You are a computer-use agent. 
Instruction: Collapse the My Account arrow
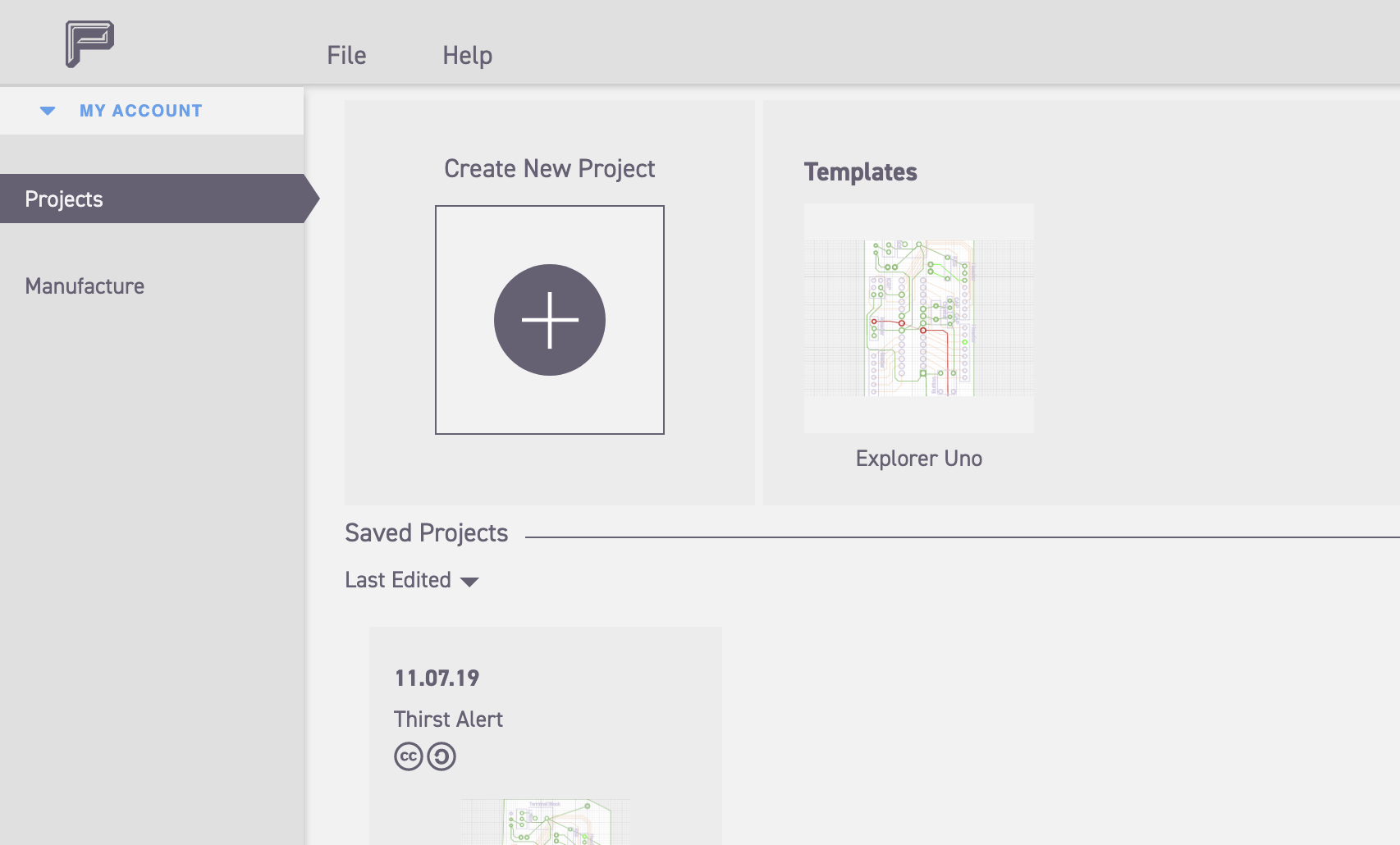tap(48, 111)
